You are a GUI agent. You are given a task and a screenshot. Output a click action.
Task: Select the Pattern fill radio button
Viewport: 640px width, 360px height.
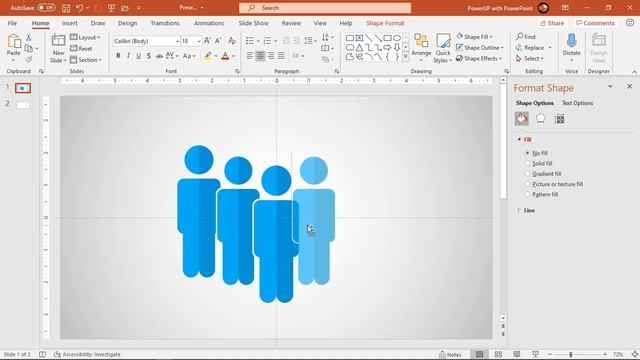click(x=527, y=195)
